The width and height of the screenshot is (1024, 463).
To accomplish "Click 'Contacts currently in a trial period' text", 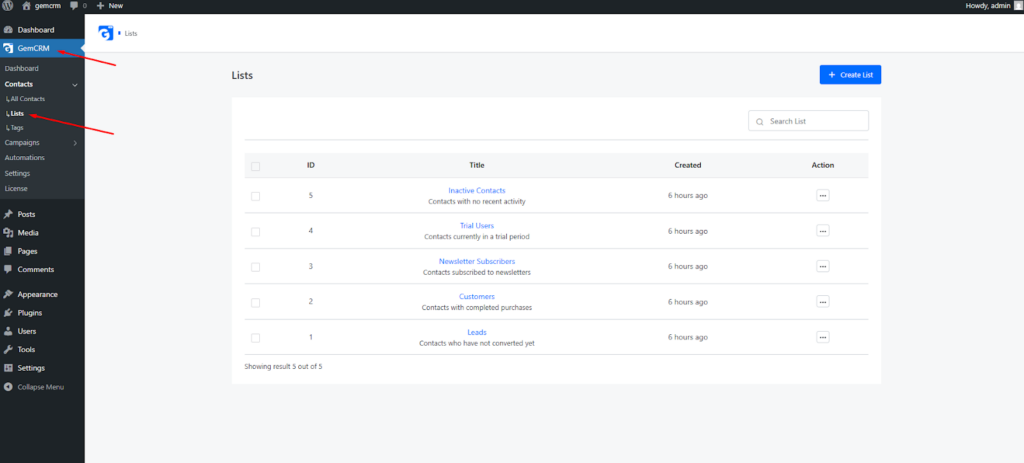I will (477, 237).
